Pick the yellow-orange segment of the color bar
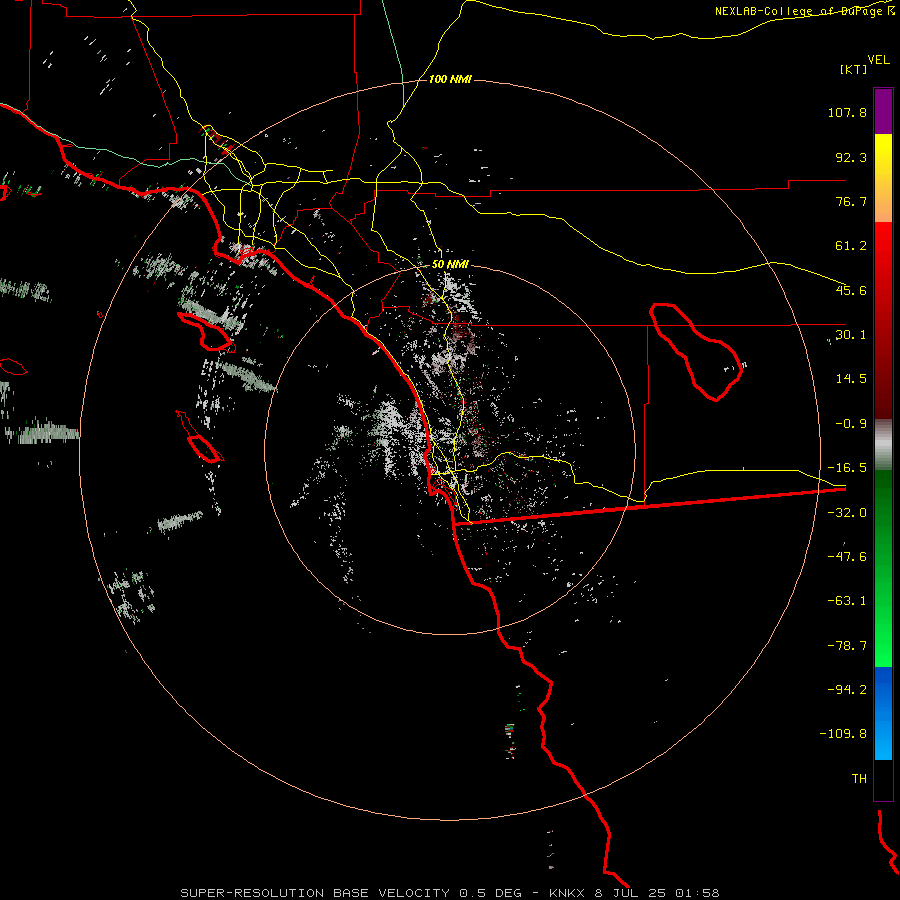 click(883, 178)
